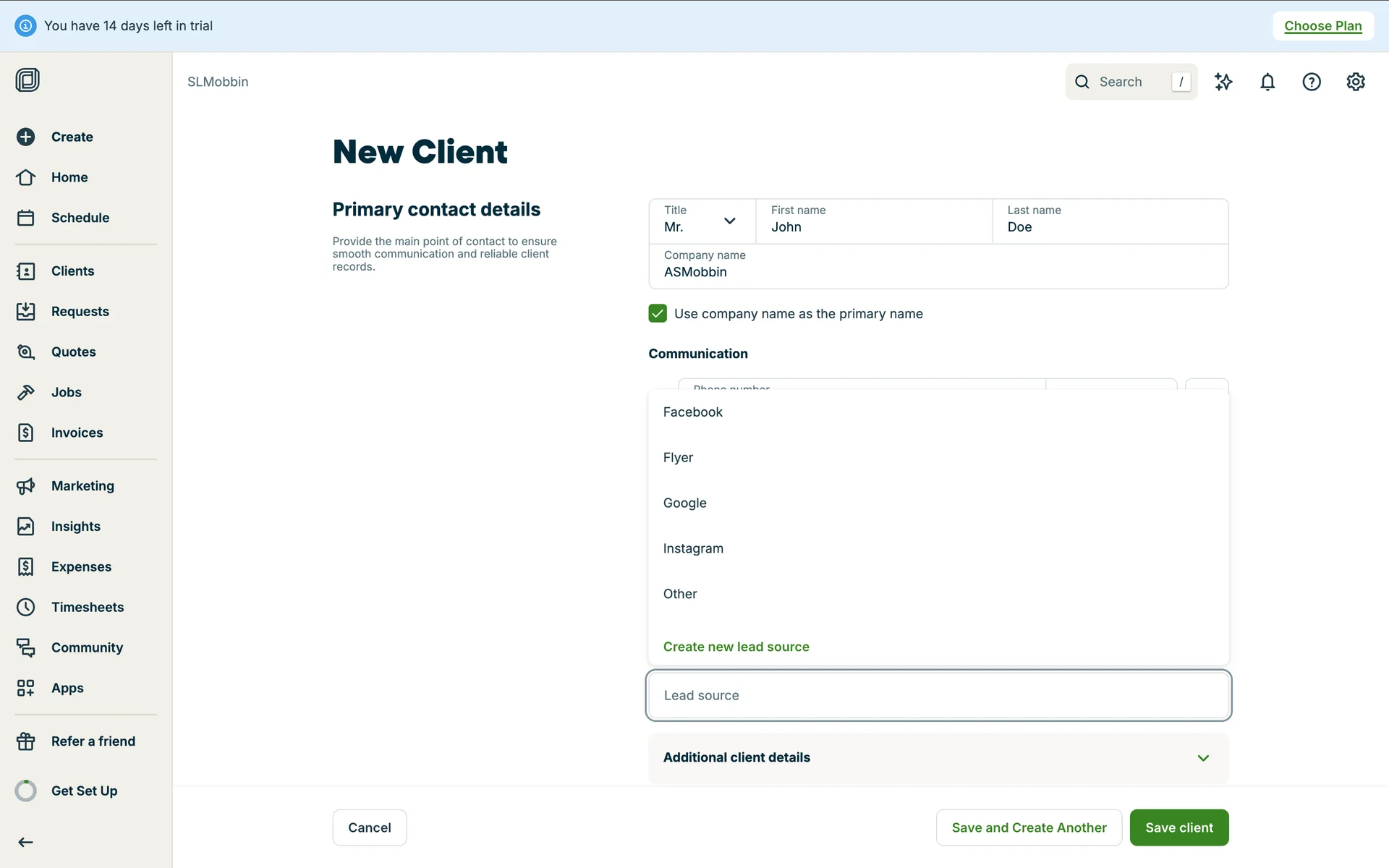Click Save and Create Another button
This screenshot has height=868, width=1389.
[1029, 827]
